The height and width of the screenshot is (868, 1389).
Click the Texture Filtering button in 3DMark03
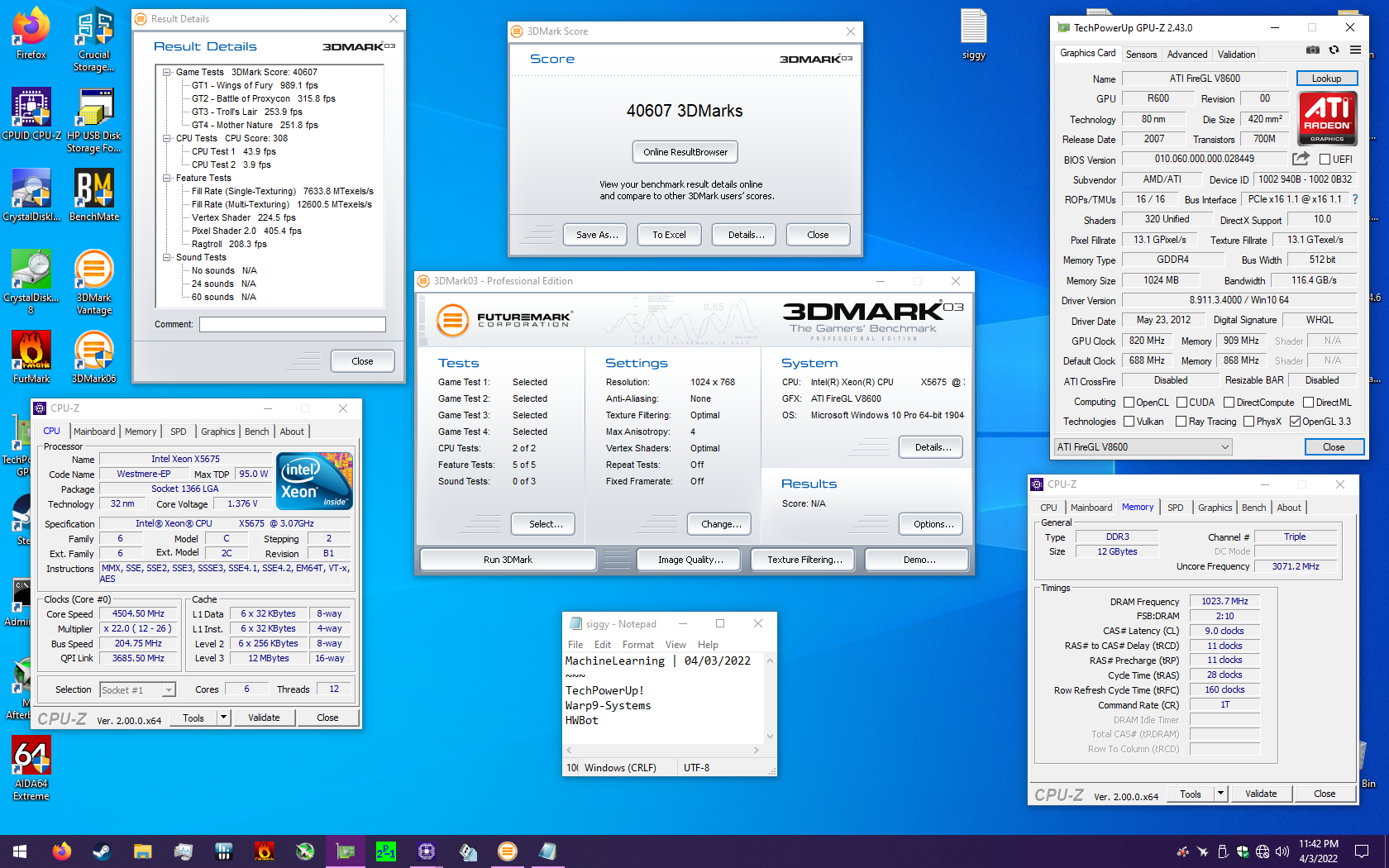[x=804, y=560]
